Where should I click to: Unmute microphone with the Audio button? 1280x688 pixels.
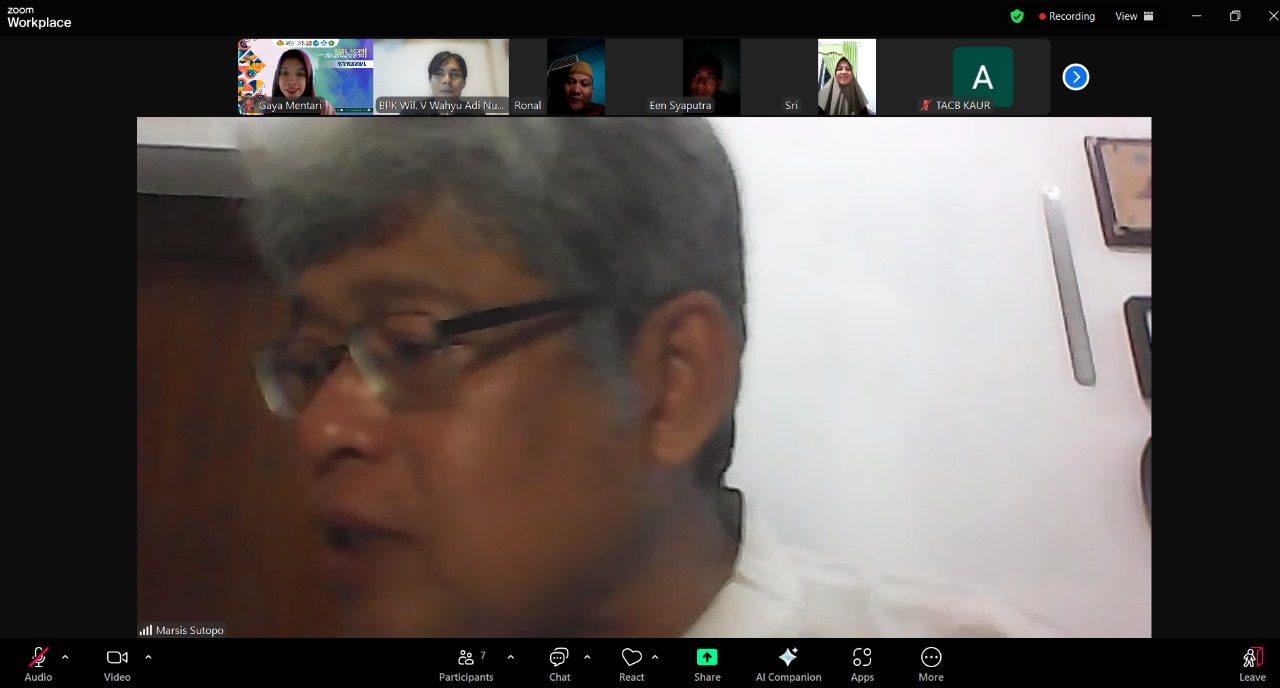pos(38,663)
